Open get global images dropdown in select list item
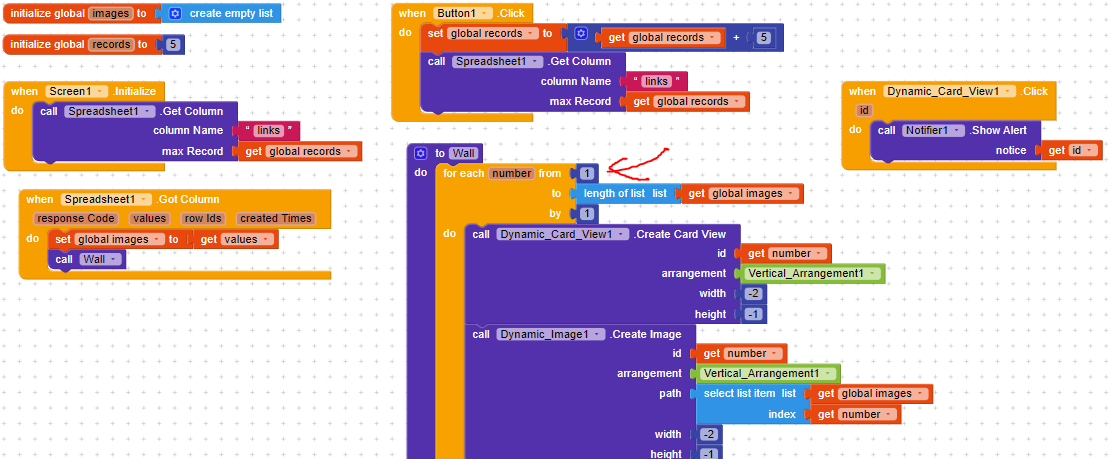The width and height of the screenshot is (1111, 459). click(920, 394)
